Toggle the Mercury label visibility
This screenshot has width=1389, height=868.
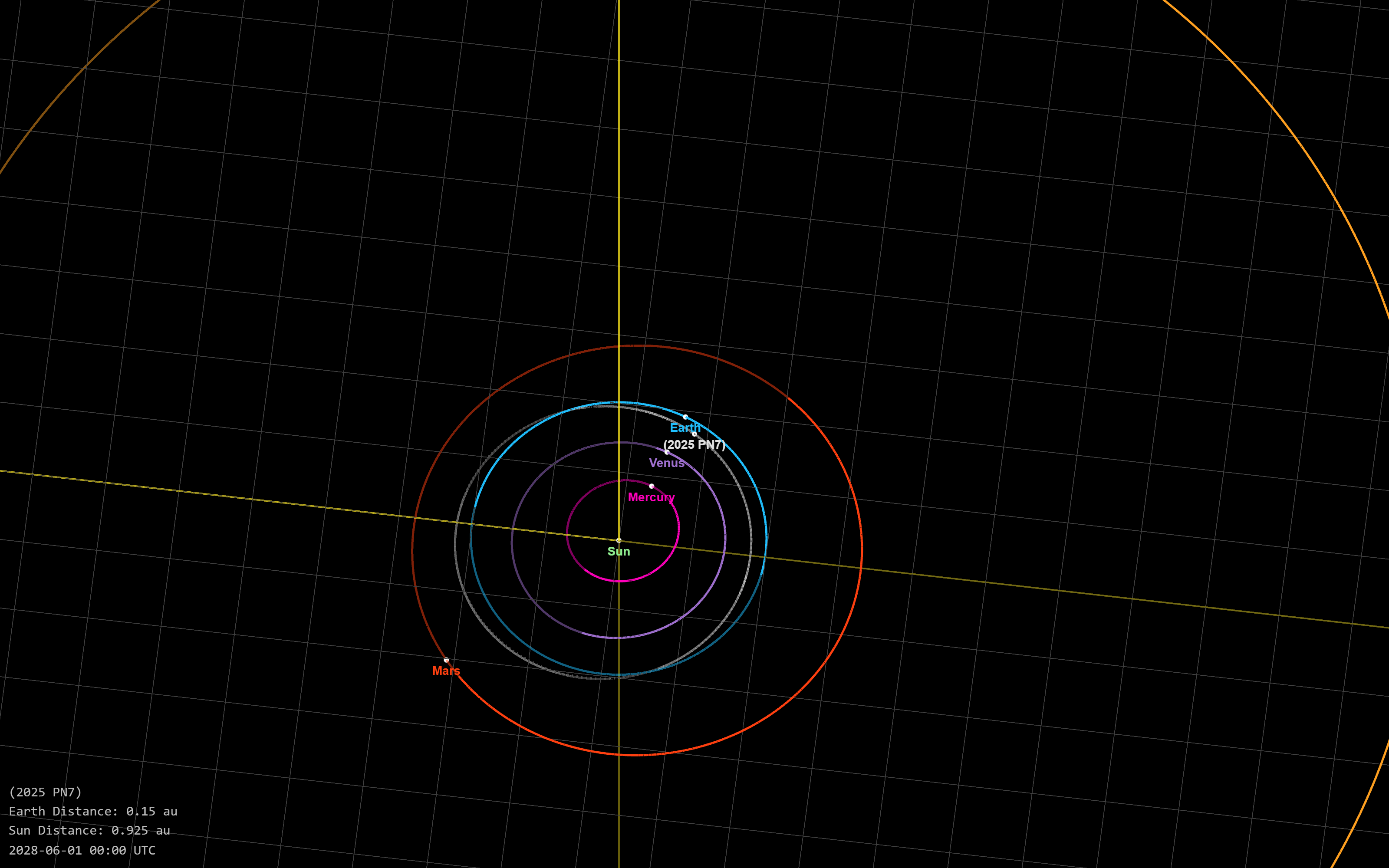(652, 498)
